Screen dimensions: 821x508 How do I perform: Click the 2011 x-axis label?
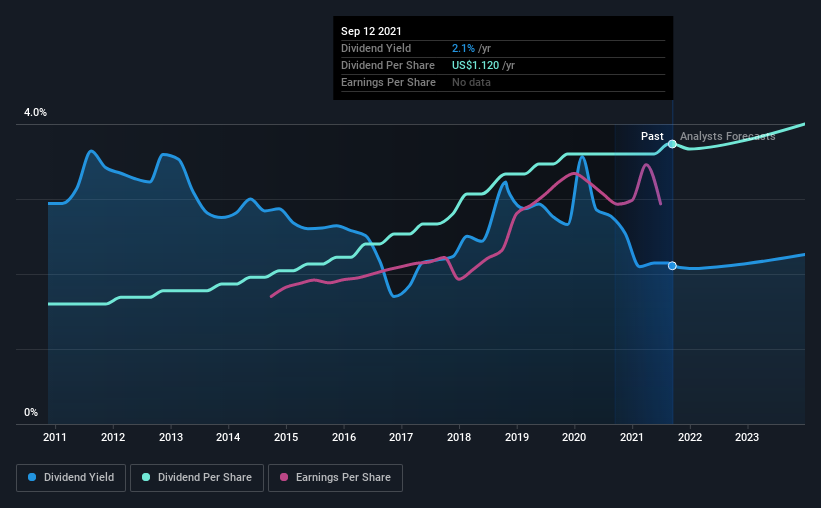(54, 437)
